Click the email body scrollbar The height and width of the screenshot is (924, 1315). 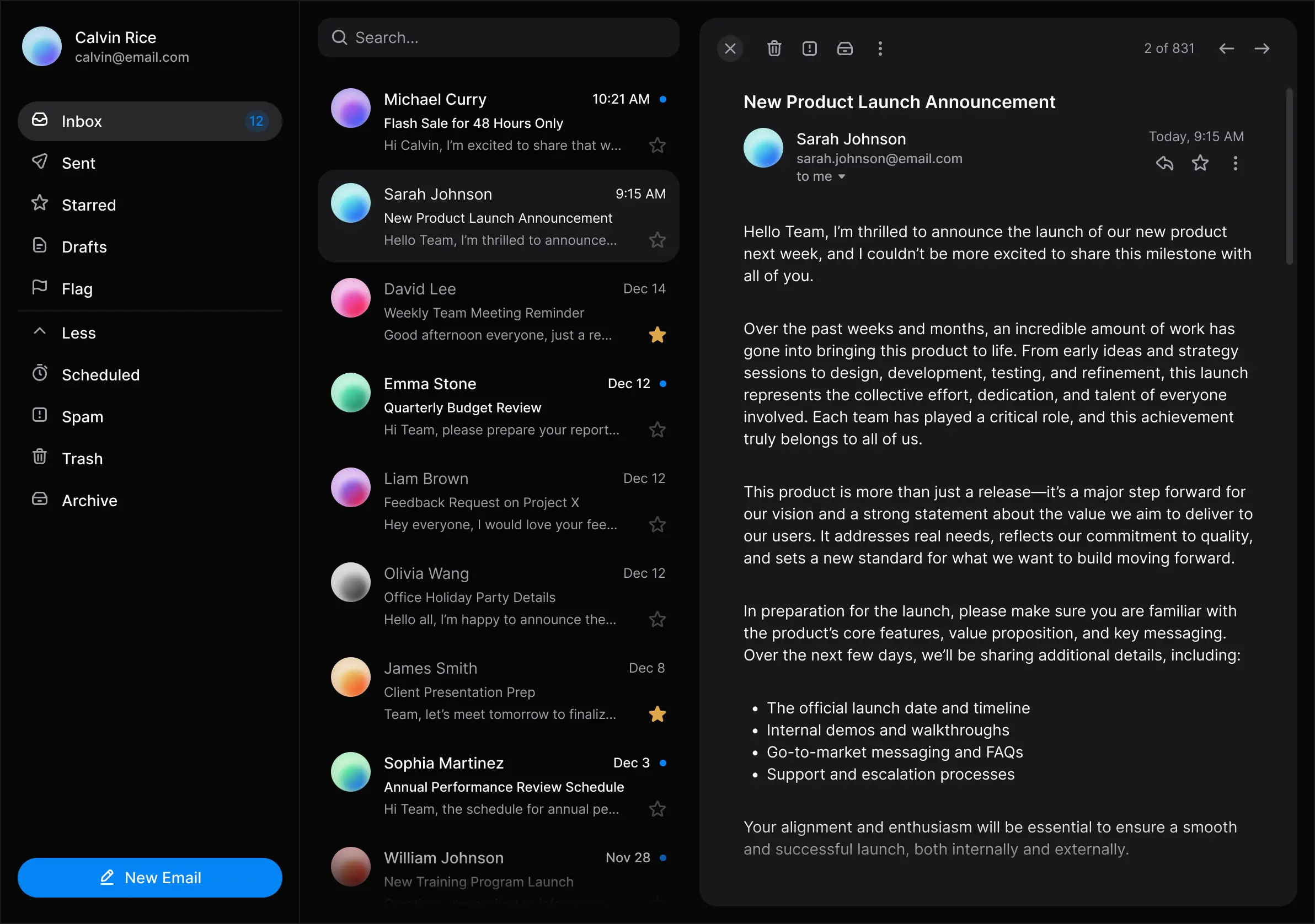pos(1289,176)
